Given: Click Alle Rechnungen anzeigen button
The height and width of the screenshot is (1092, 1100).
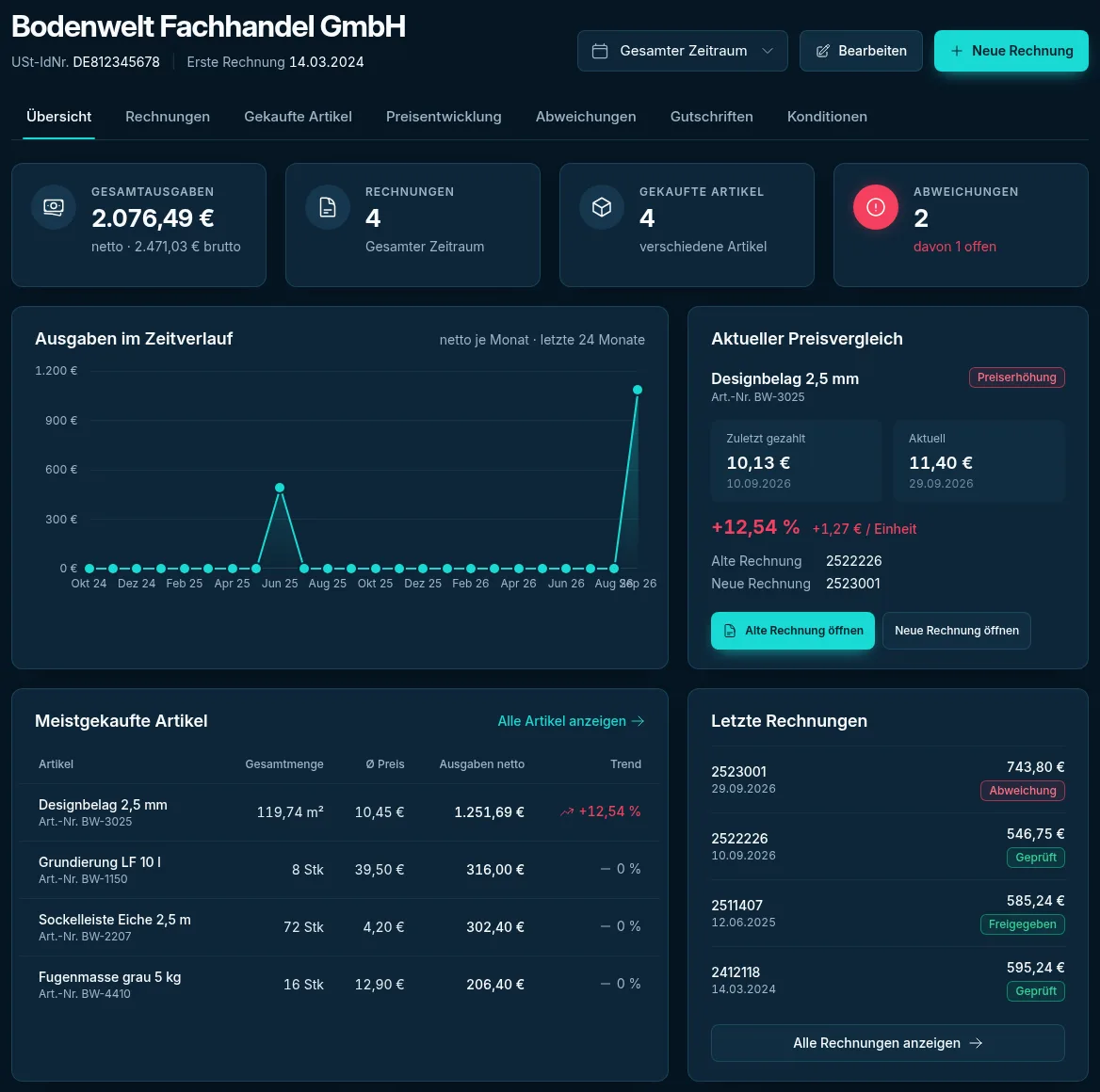Looking at the screenshot, I should 887,1043.
